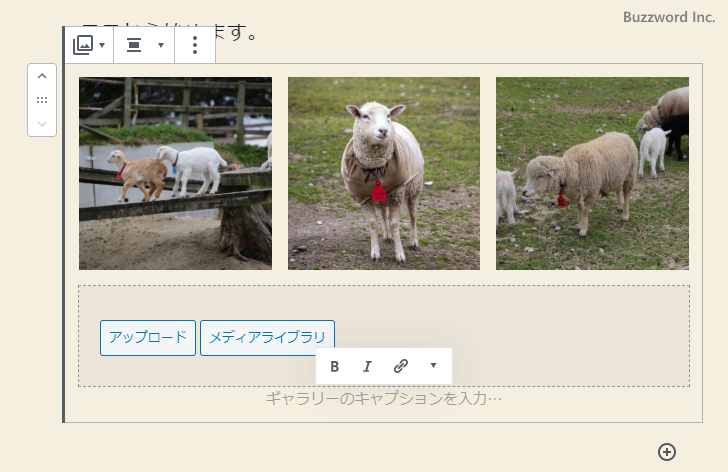This screenshot has height=472, width=728.
Task: Add a new block with plus icon
Action: [x=667, y=452]
